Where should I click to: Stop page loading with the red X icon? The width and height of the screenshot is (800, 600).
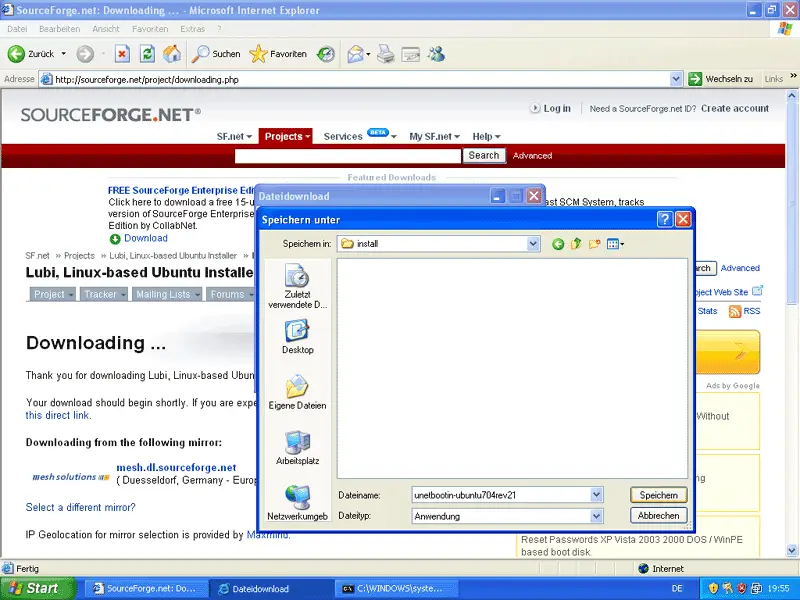click(x=122, y=54)
